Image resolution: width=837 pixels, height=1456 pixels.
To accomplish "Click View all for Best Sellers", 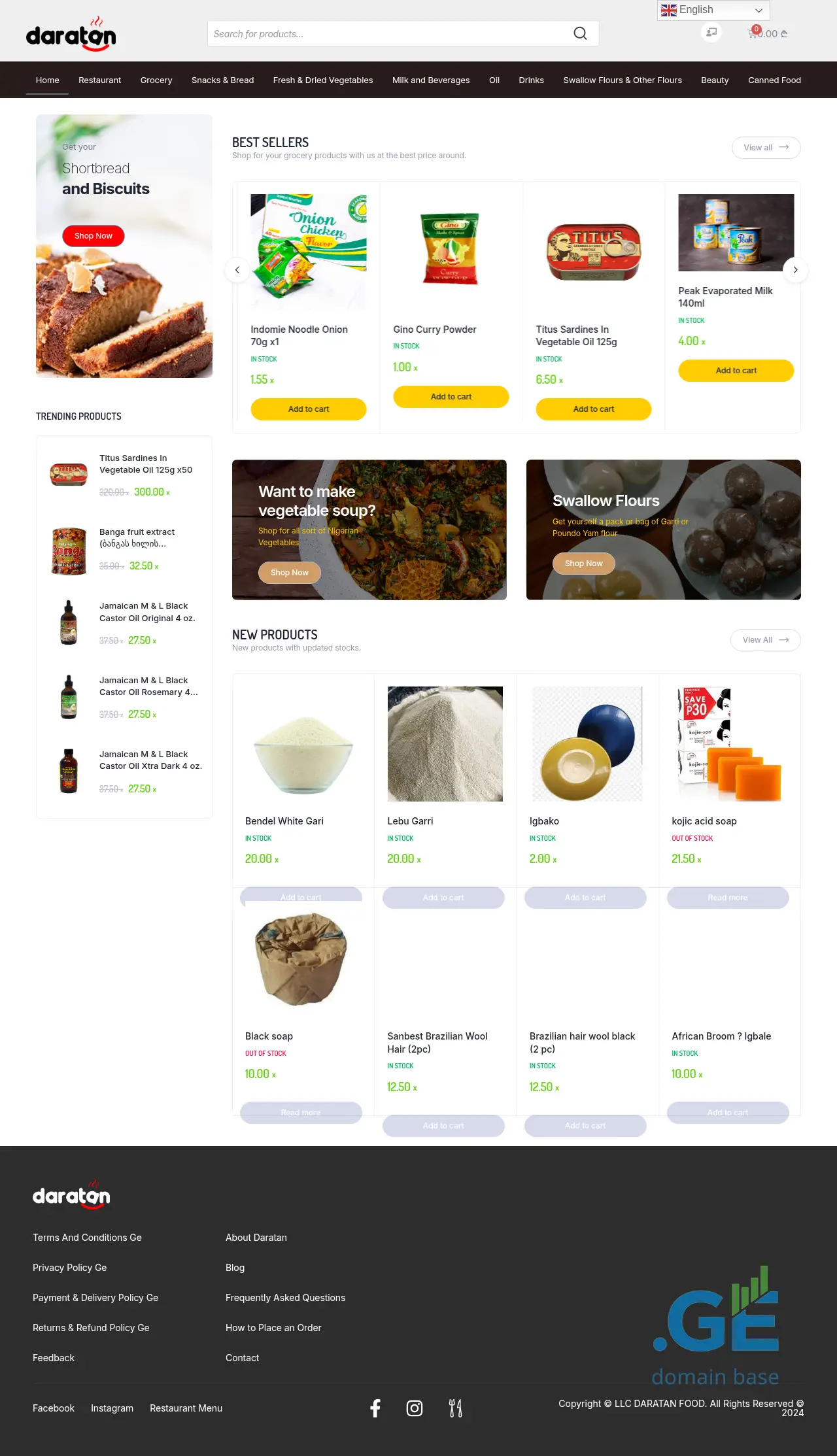I will pos(766,148).
